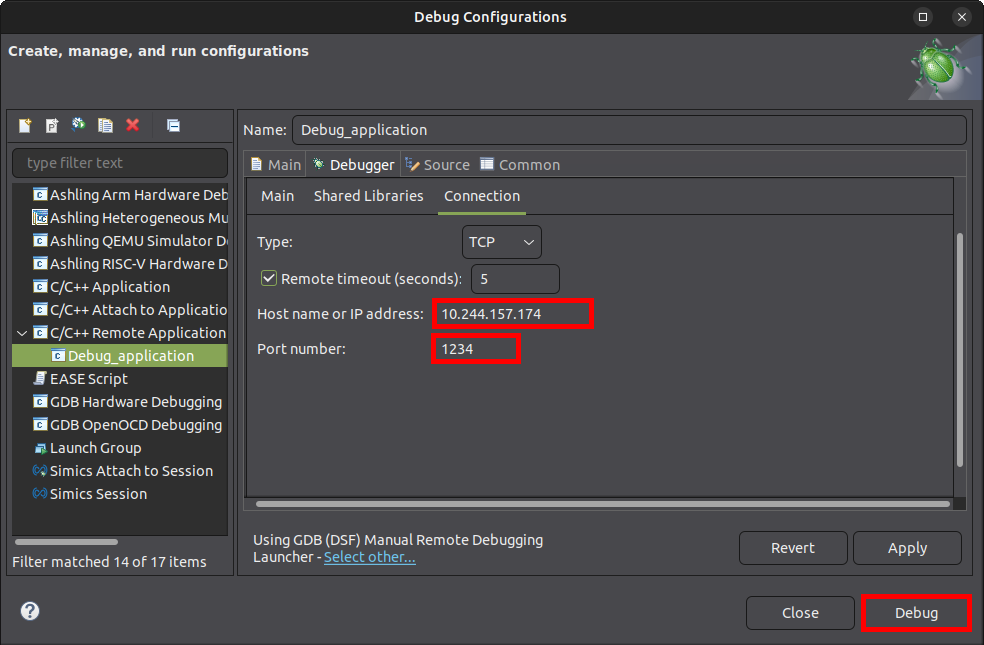Open the connection Type TCP dropdown
This screenshot has height=645, width=984.
click(501, 242)
